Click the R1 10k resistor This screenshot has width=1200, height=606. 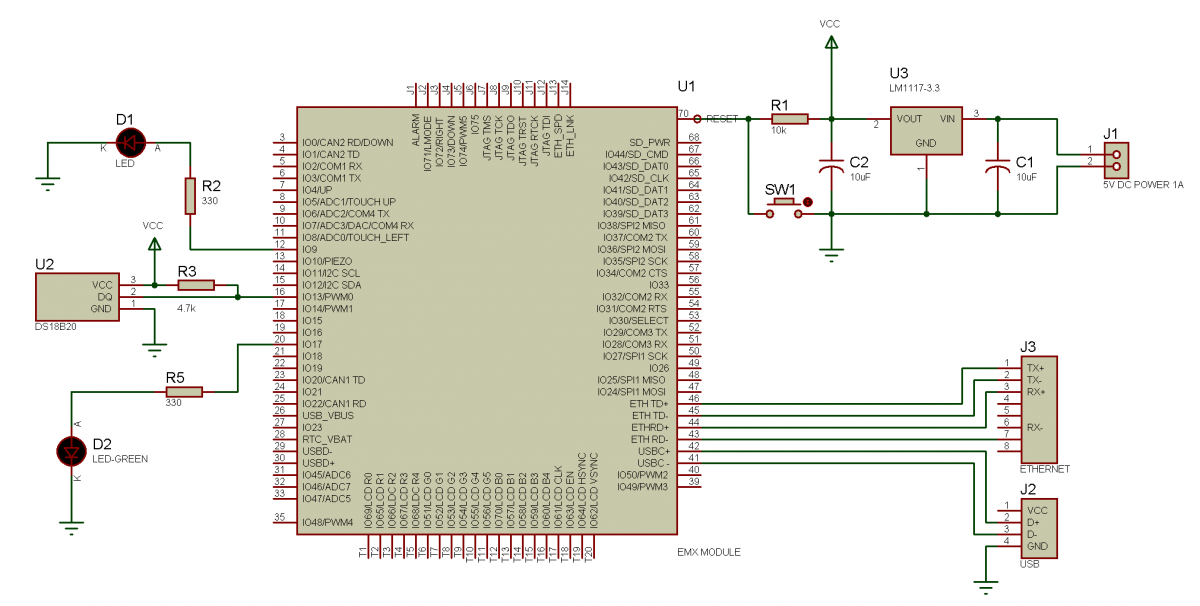790,119
